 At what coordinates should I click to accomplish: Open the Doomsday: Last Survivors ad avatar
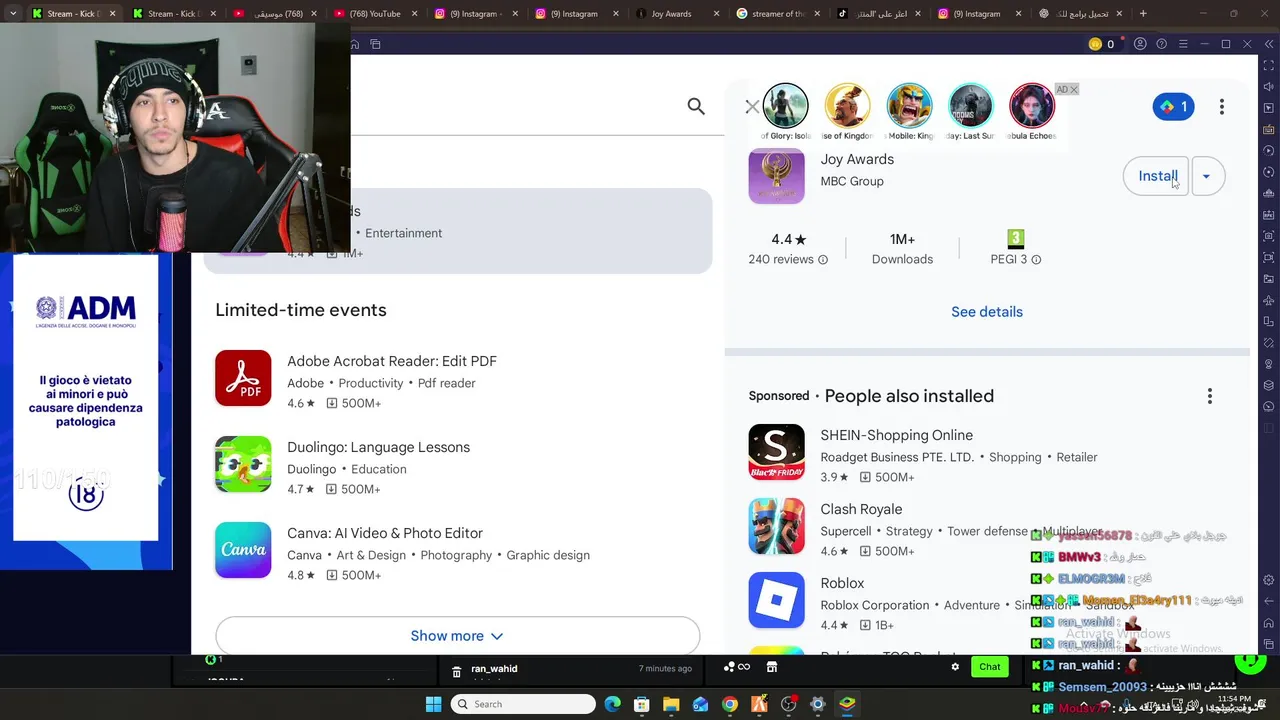tap(970, 105)
